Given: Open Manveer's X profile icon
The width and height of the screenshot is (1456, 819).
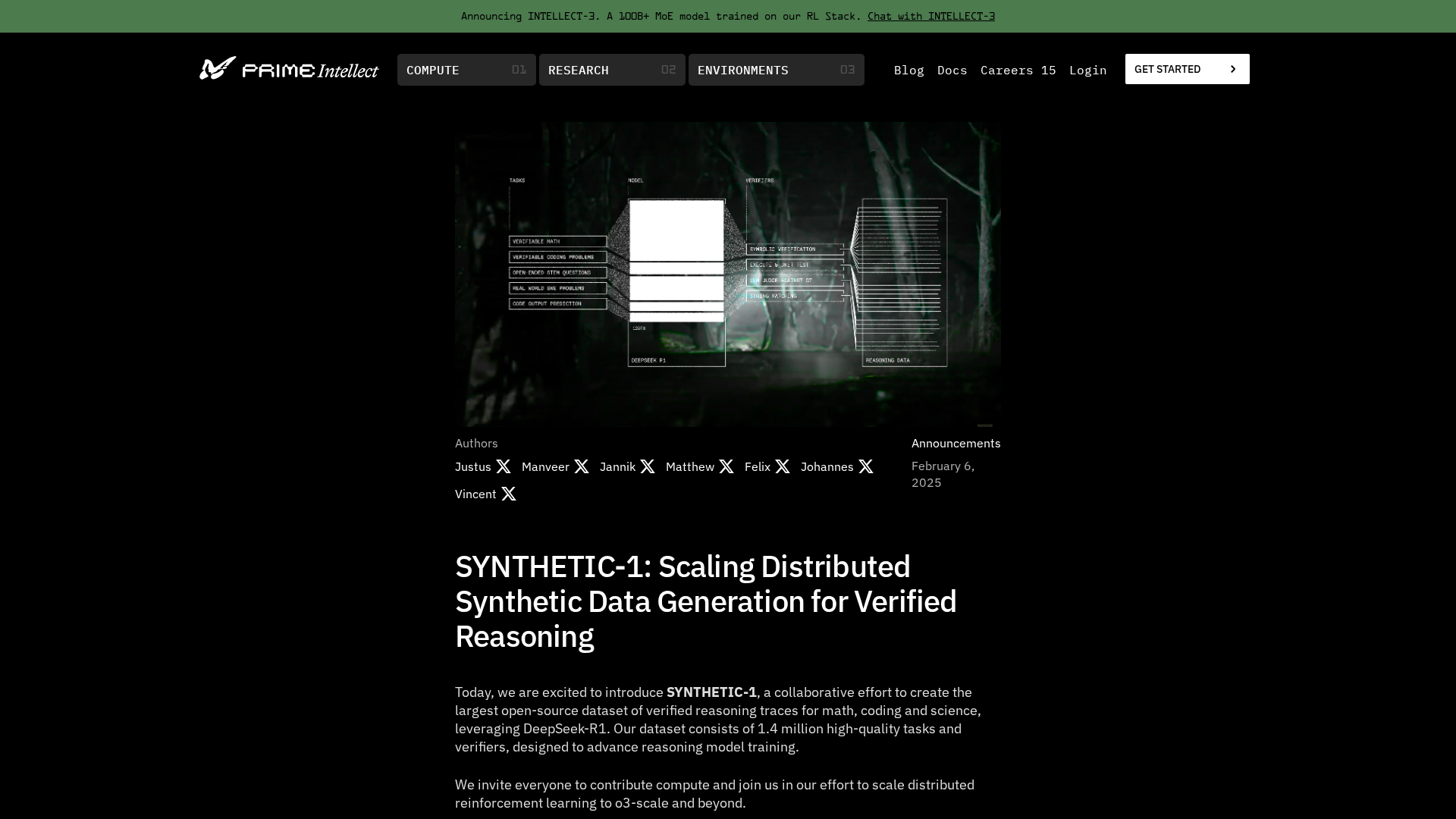Looking at the screenshot, I should tap(582, 466).
